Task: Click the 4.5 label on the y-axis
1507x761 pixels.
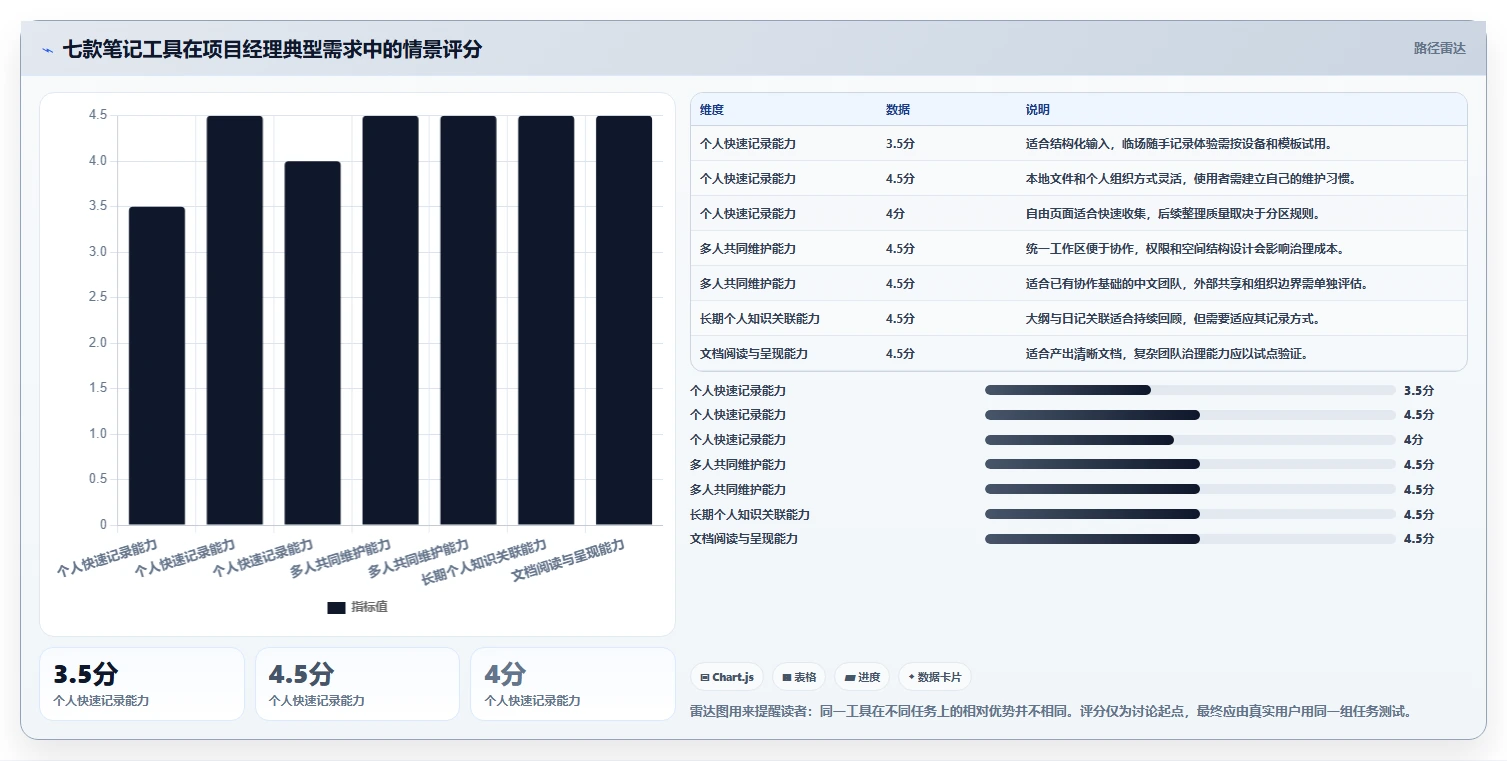Action: click(x=98, y=115)
